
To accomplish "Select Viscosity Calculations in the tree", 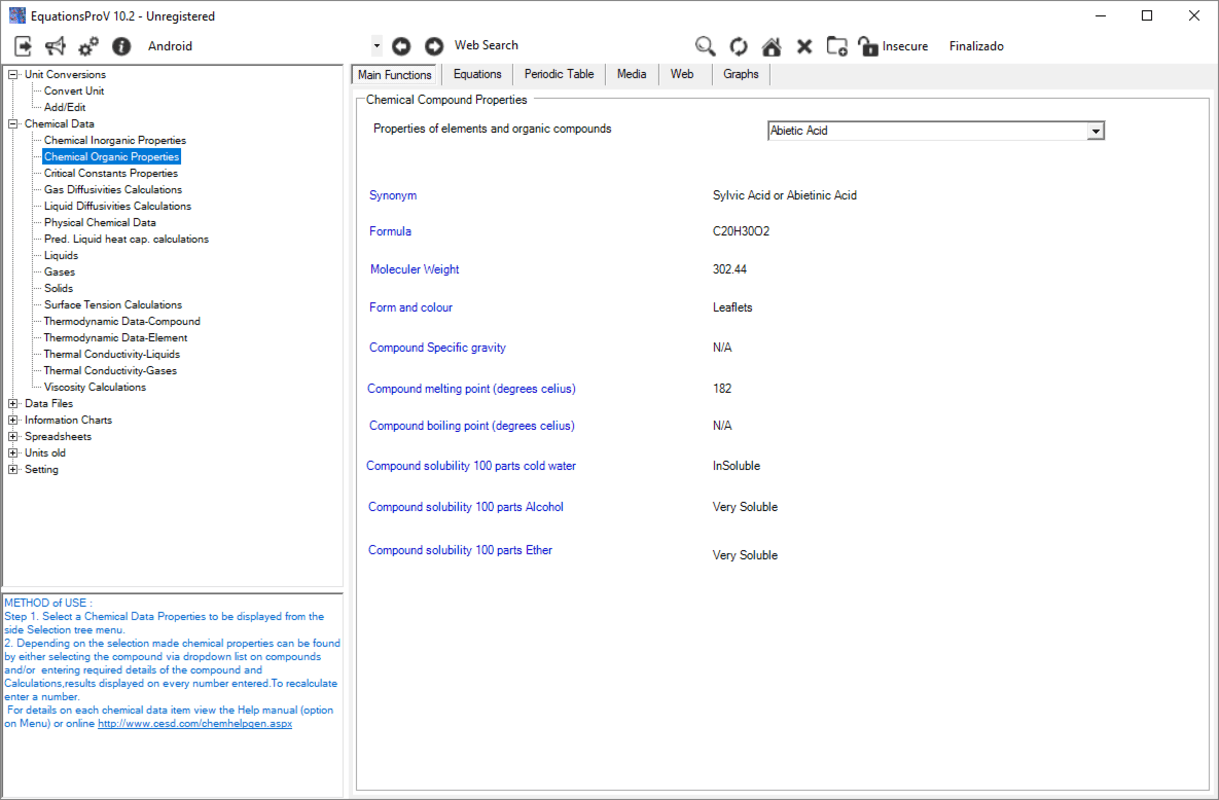I will [95, 387].
